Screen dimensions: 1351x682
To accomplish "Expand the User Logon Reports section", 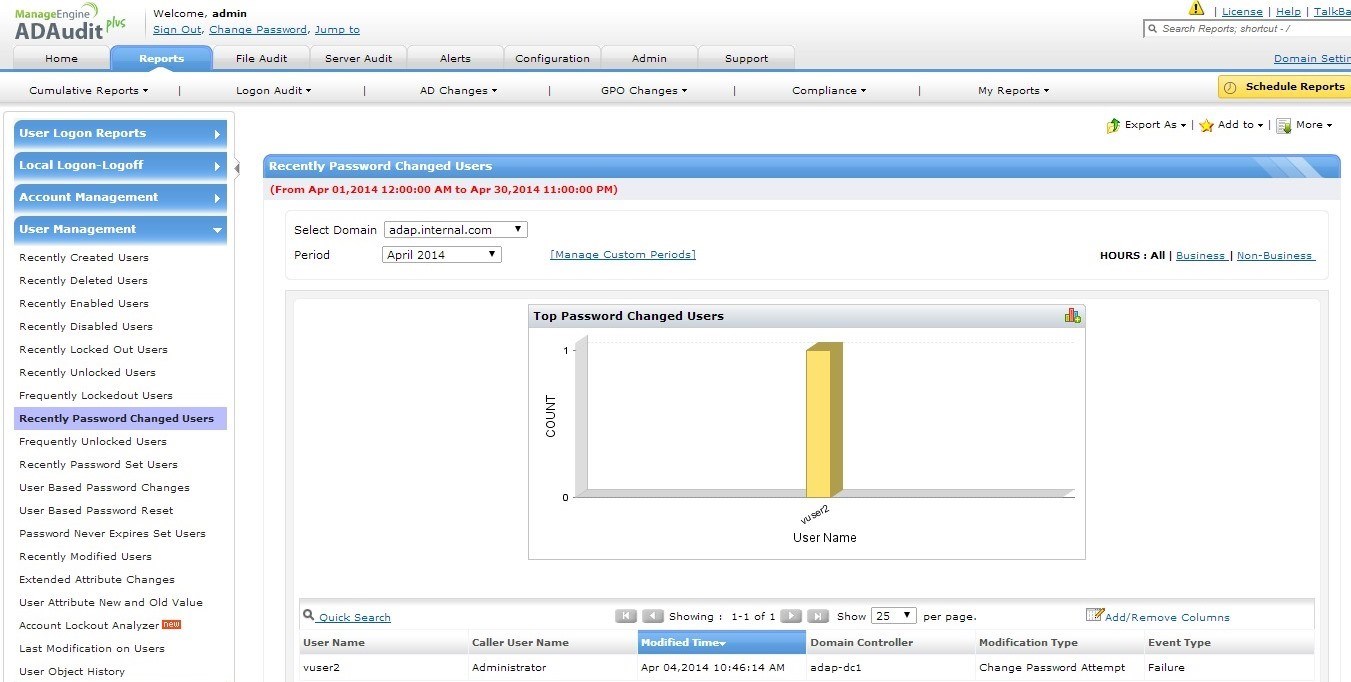I will click(x=120, y=134).
